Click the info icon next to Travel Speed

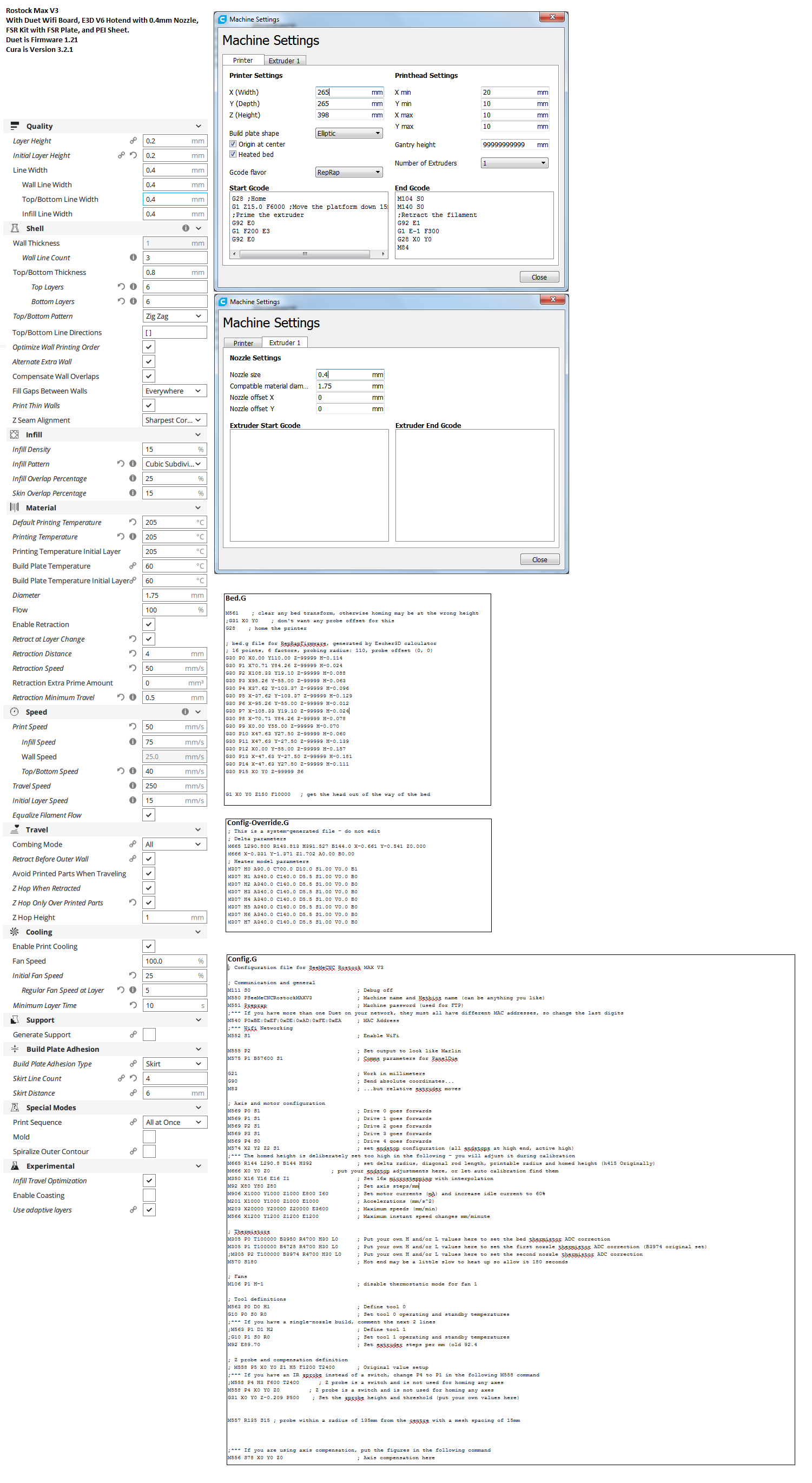pos(133,785)
